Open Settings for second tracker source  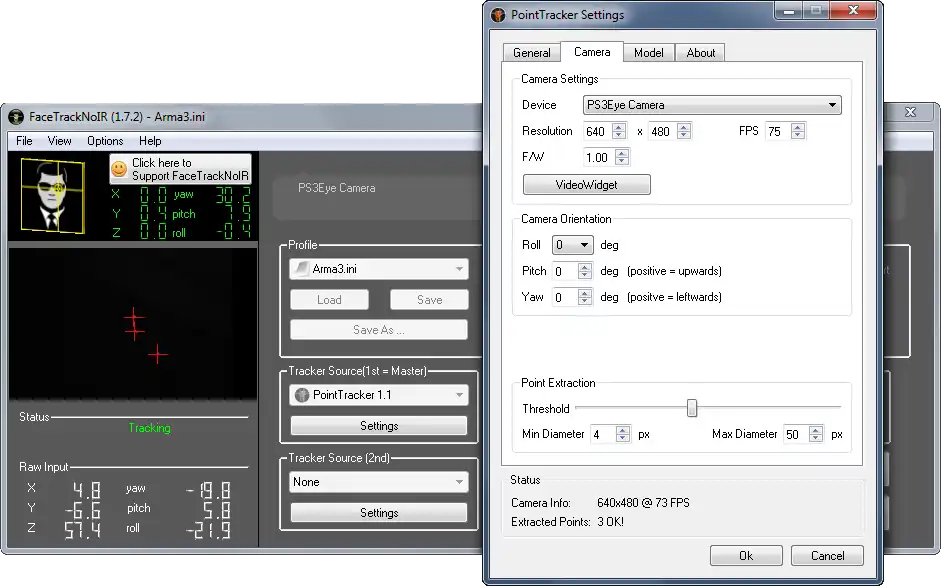click(379, 513)
